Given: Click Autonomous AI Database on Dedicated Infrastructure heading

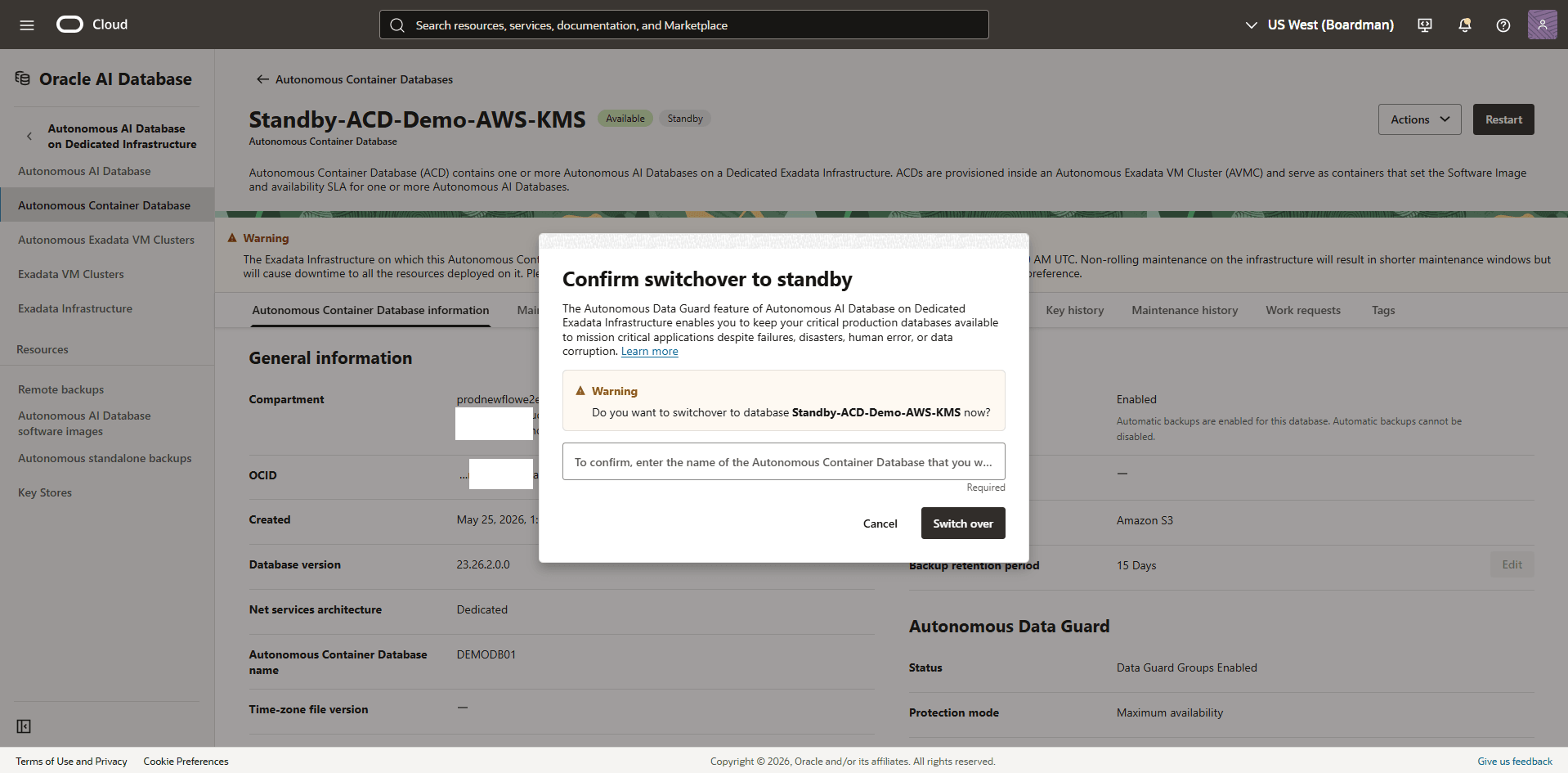Looking at the screenshot, I should pyautogui.click(x=122, y=137).
